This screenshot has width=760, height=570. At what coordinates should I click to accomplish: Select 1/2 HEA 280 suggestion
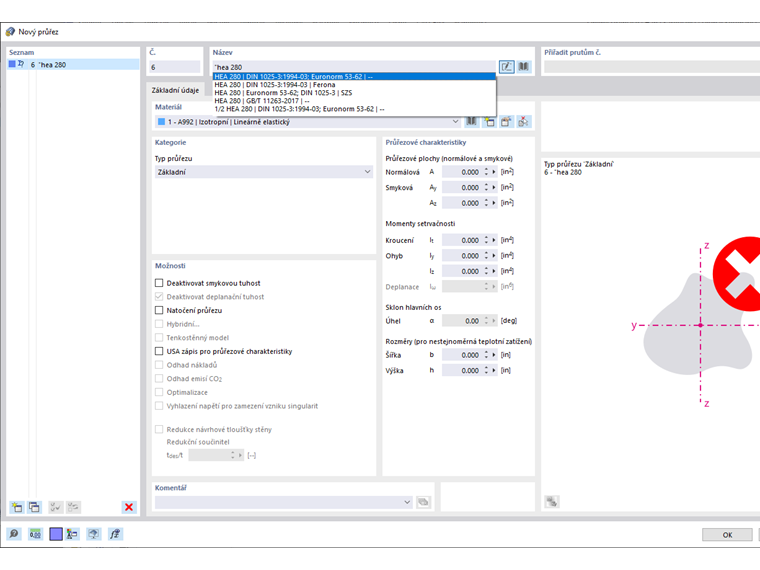[x=354, y=109]
